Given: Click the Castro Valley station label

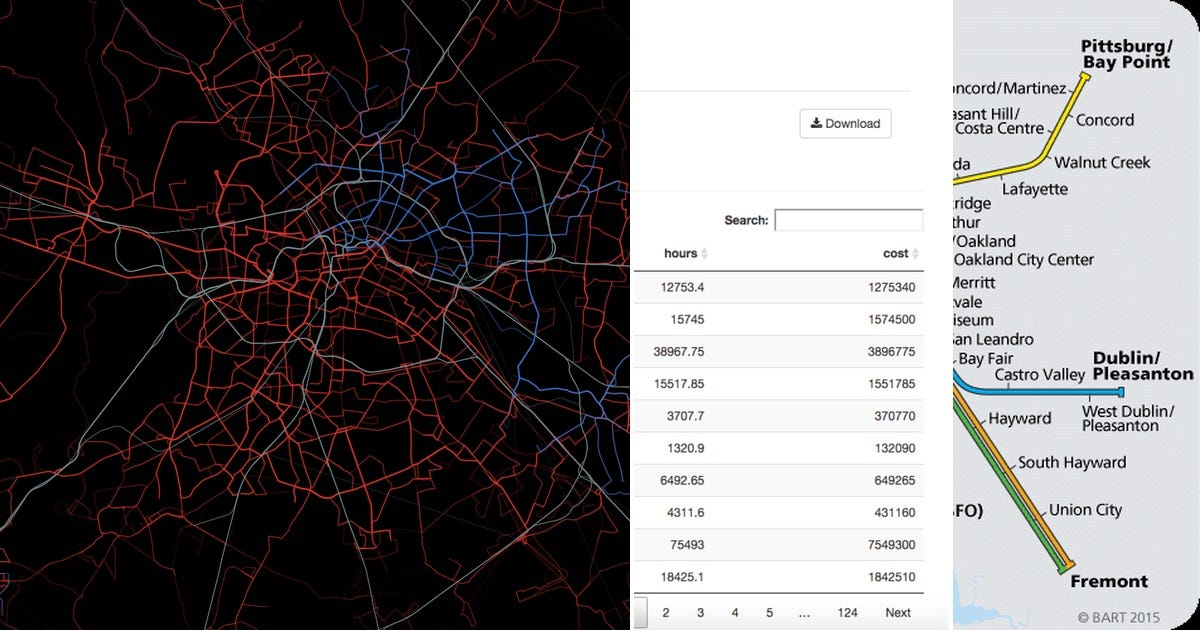Looking at the screenshot, I should (x=1040, y=374).
